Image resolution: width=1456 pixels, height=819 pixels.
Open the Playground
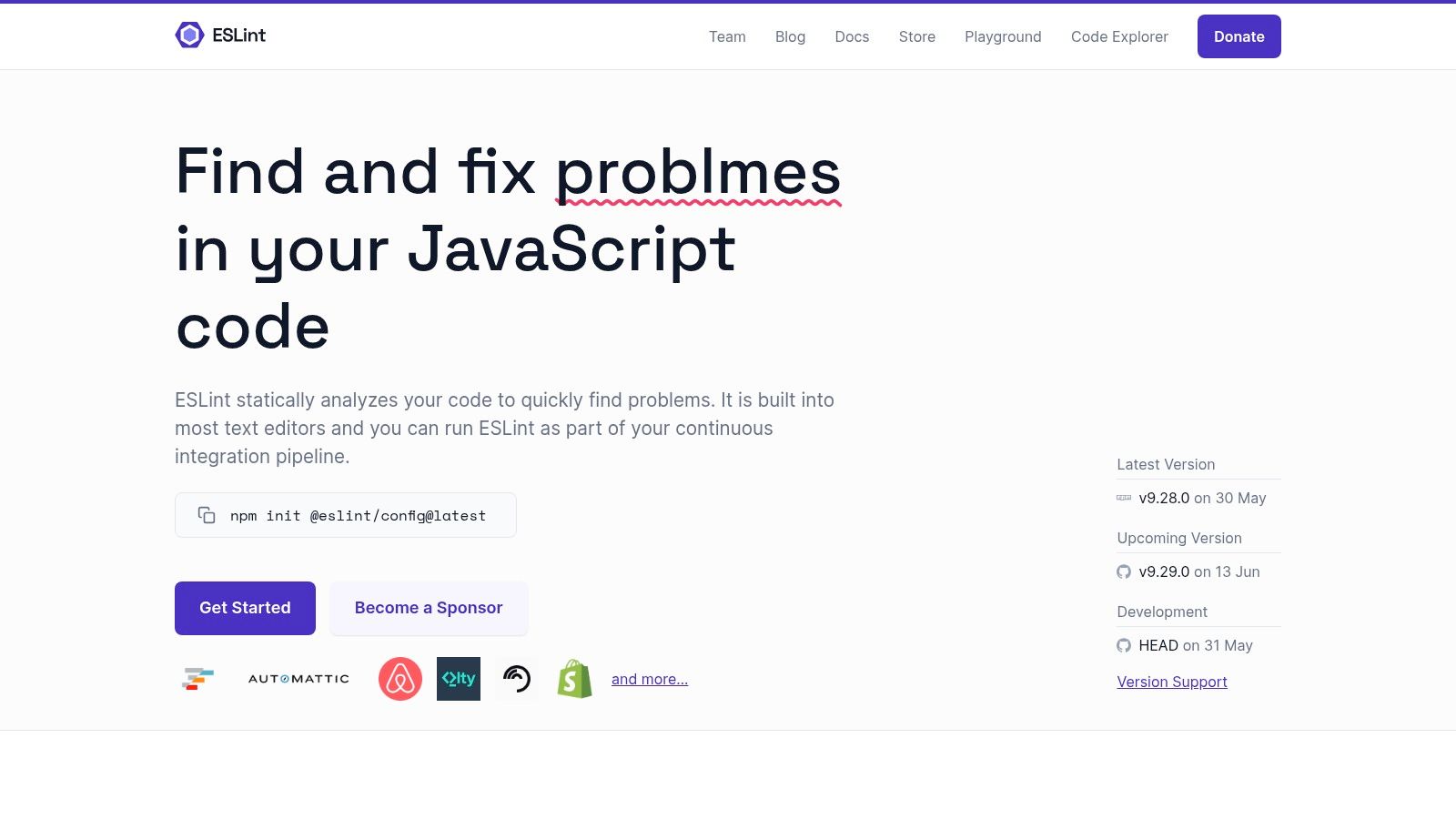click(1003, 36)
